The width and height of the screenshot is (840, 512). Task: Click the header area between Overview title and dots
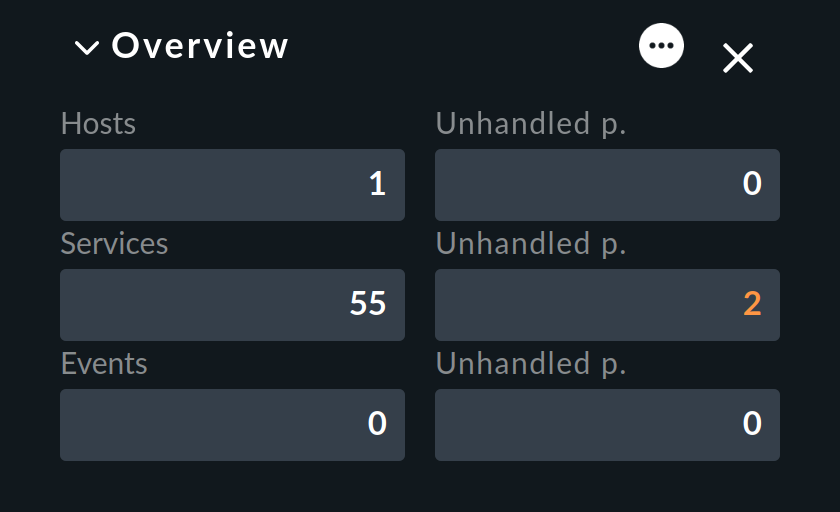coord(463,46)
